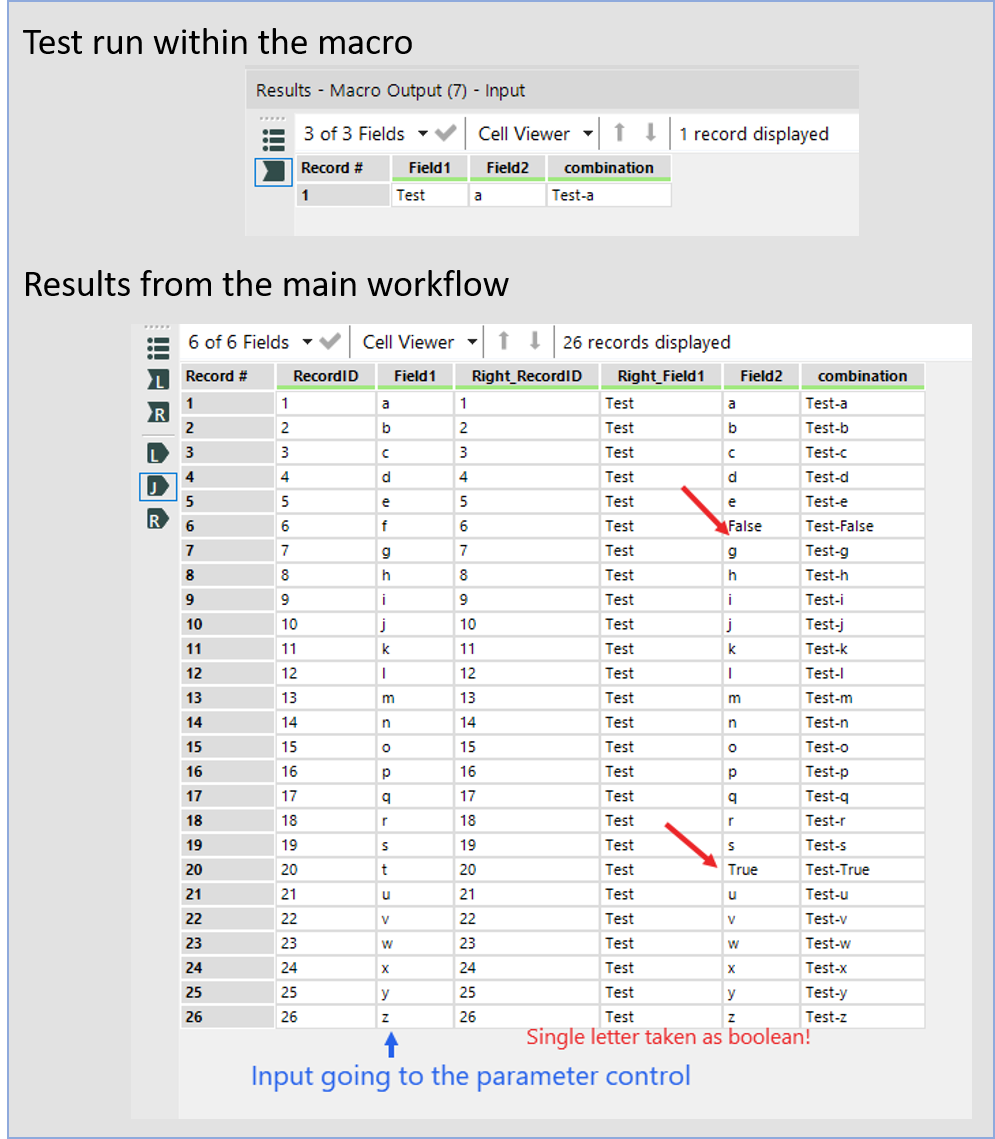Image resolution: width=995 pixels, height=1139 pixels.
Task: Click the 'Right_Field1' column header
Action: 660,376
